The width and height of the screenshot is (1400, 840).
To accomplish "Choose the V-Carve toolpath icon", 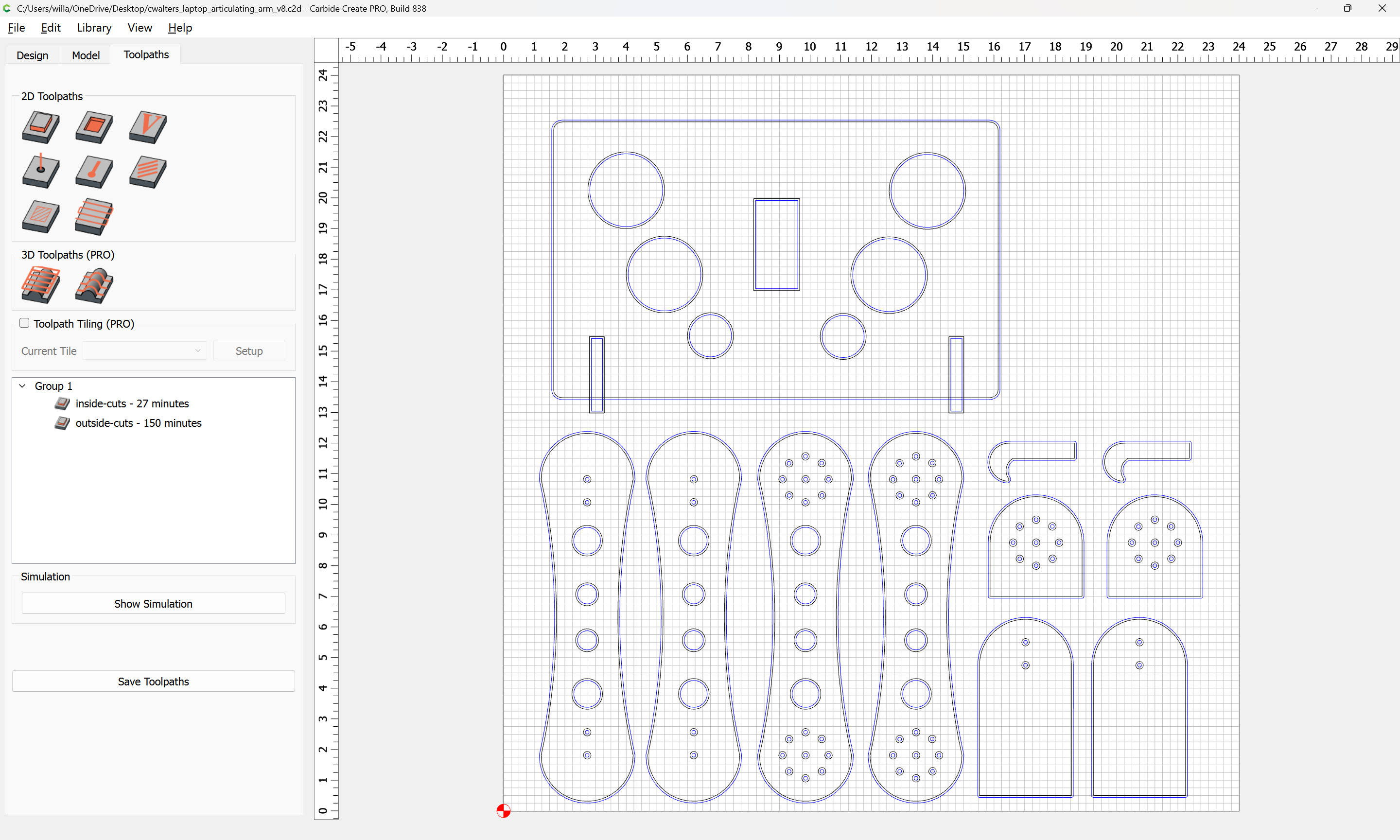I will 148,126.
